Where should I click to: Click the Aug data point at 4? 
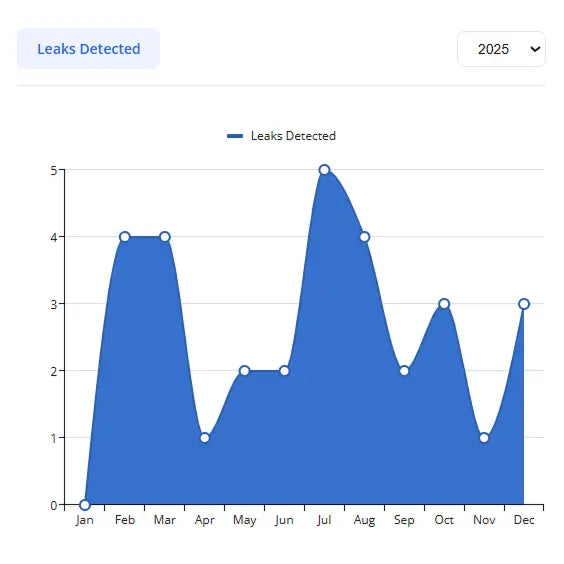[x=364, y=237]
